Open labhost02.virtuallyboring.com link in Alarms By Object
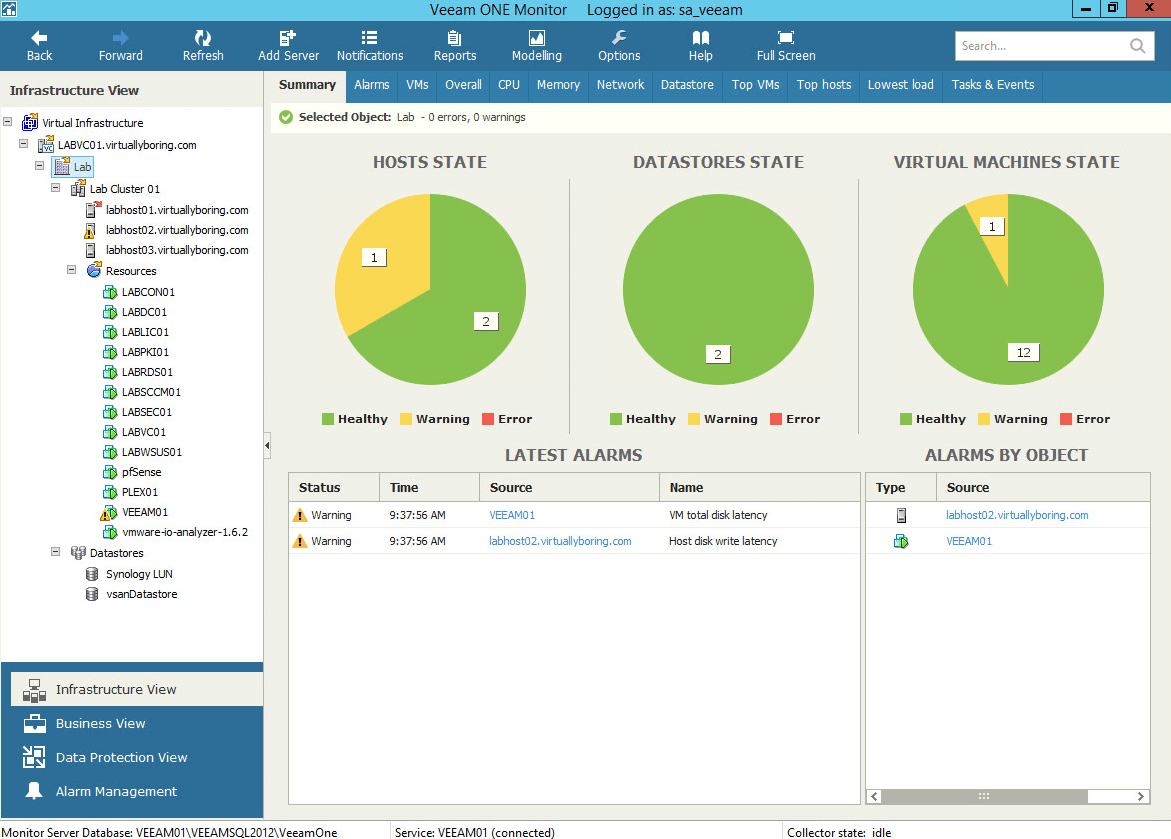Image resolution: width=1171 pixels, height=839 pixels. click(1017, 515)
